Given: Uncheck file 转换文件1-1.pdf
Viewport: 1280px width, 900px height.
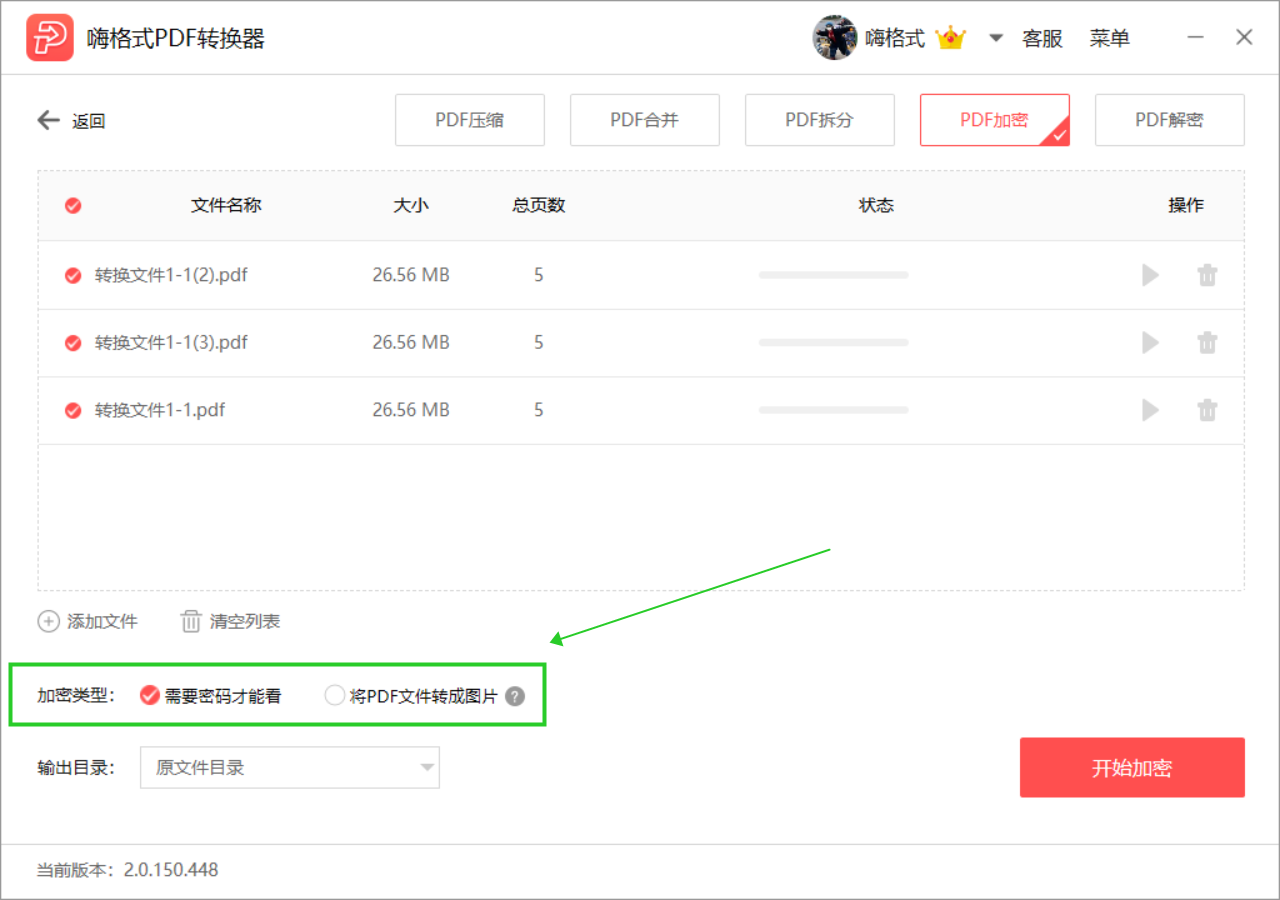Looking at the screenshot, I should pos(73,410).
